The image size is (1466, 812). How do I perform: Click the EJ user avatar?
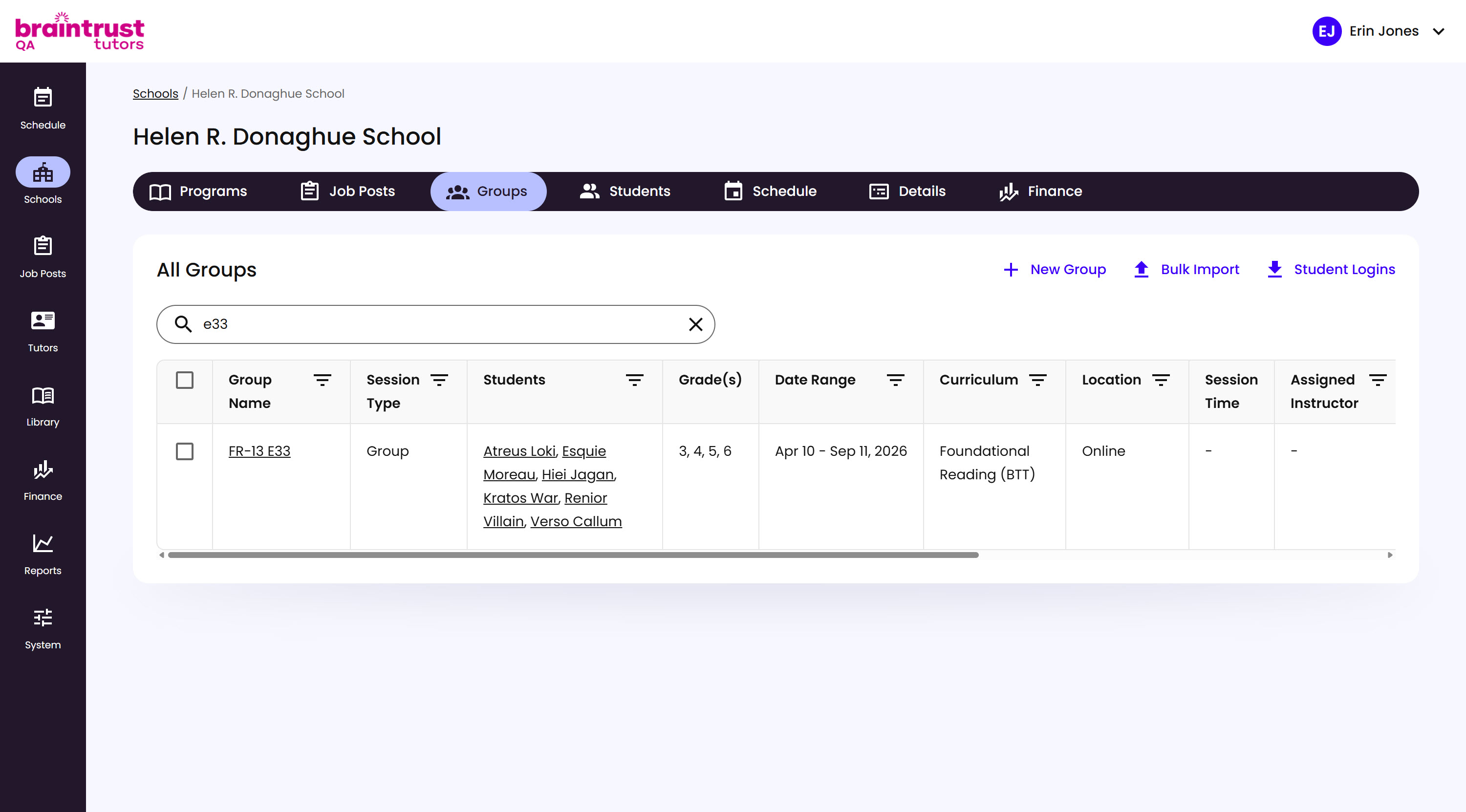pyautogui.click(x=1327, y=31)
